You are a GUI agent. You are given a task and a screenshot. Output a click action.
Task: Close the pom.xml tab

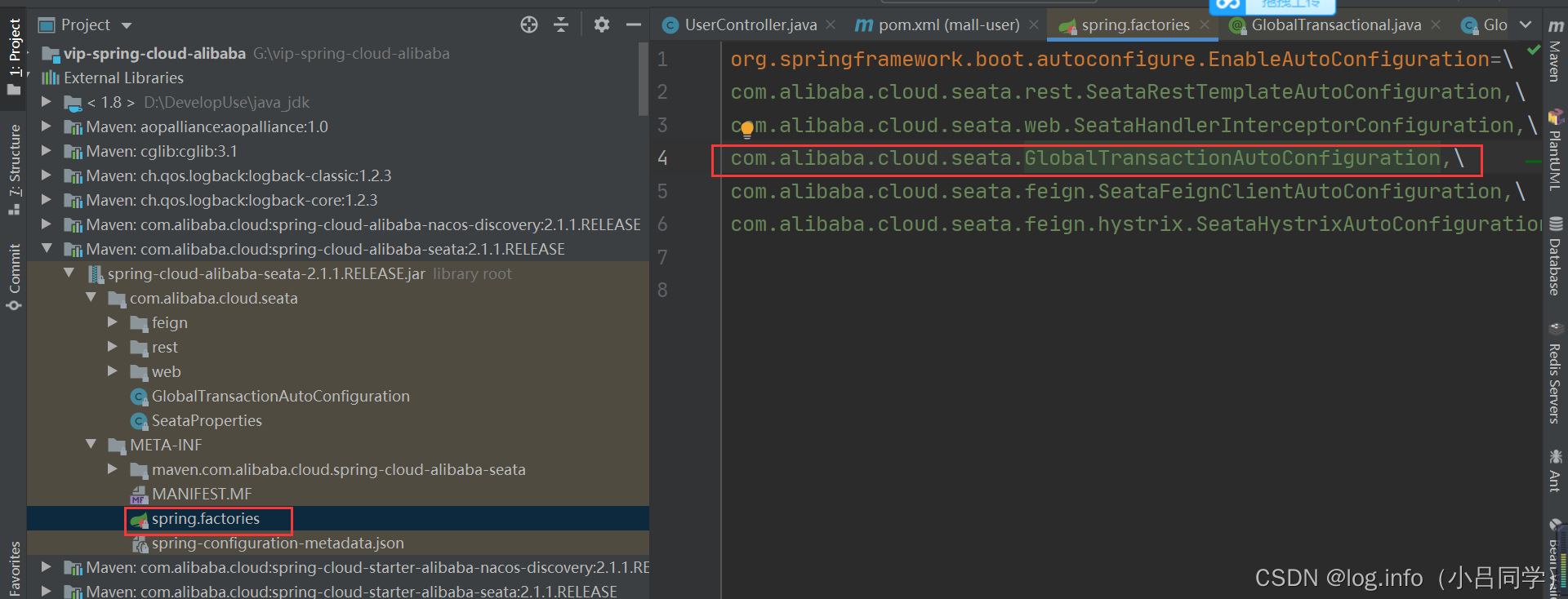point(1034,25)
